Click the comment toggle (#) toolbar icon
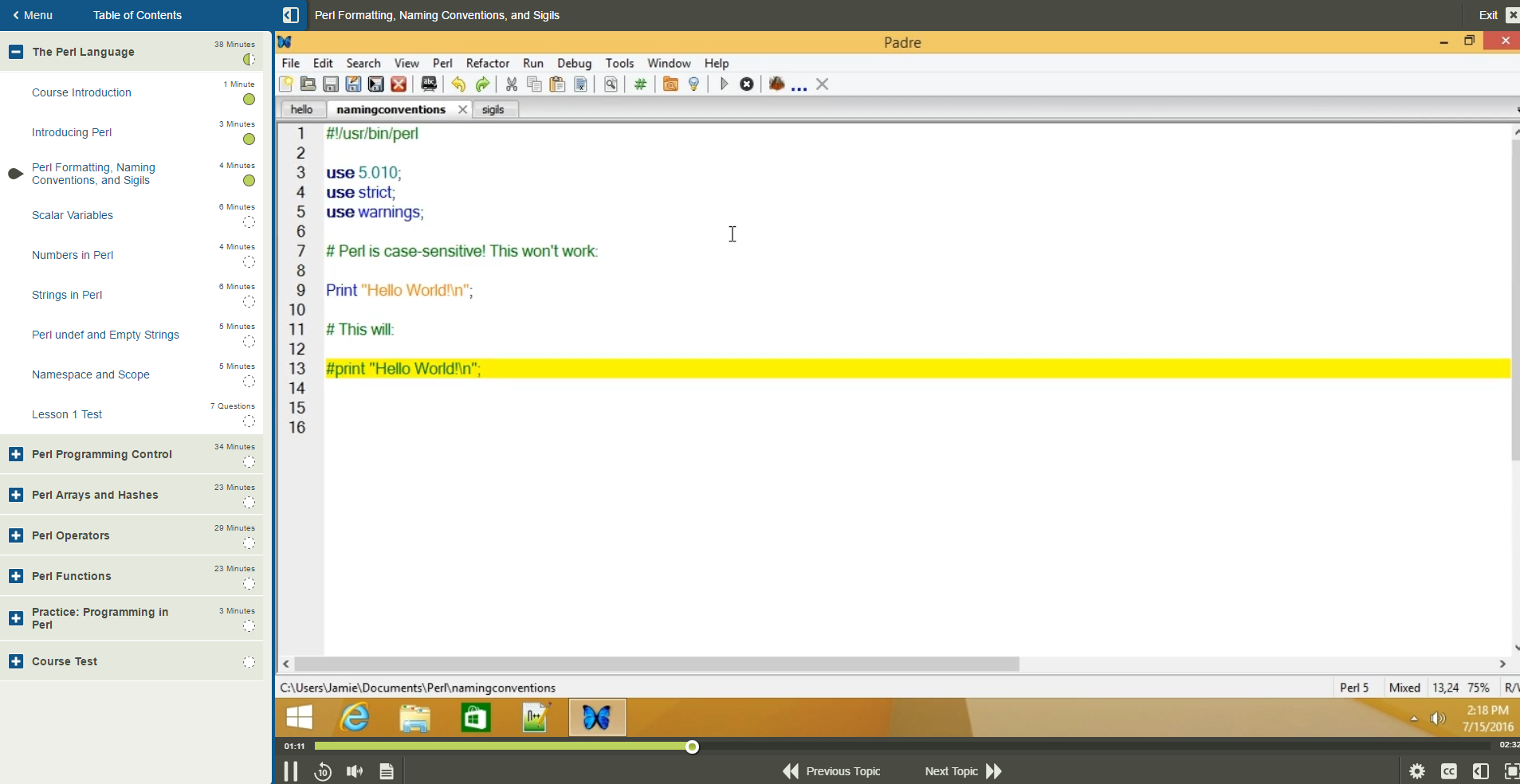The width and height of the screenshot is (1520, 784). [x=639, y=84]
